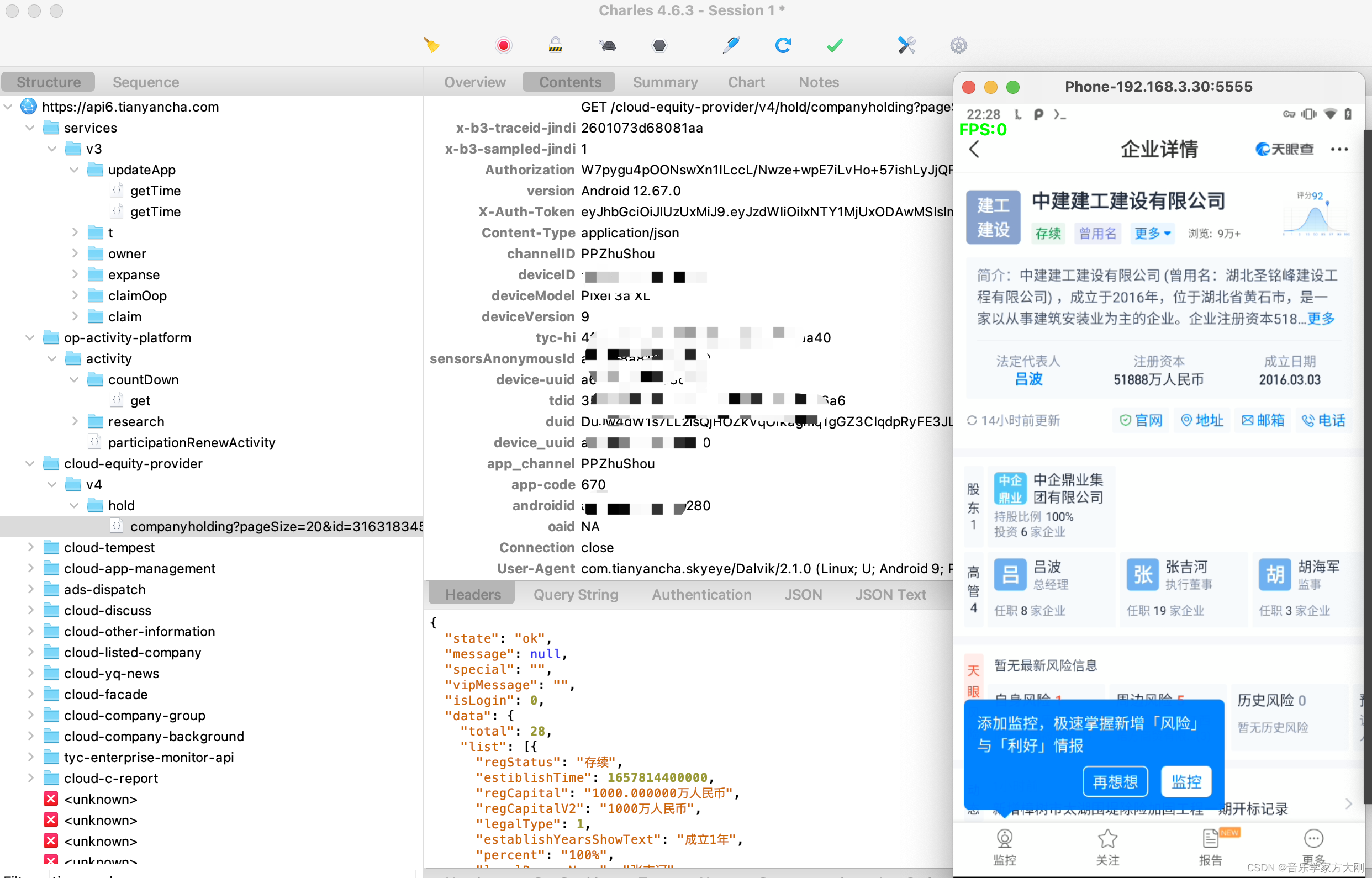Toggle the red Record button in Charles
1372x878 pixels.
tap(503, 45)
